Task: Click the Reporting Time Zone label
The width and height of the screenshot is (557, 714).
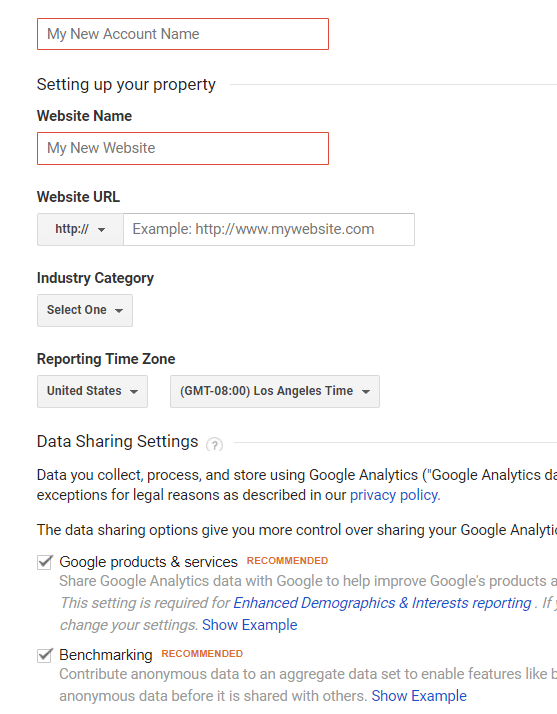Action: [106, 359]
